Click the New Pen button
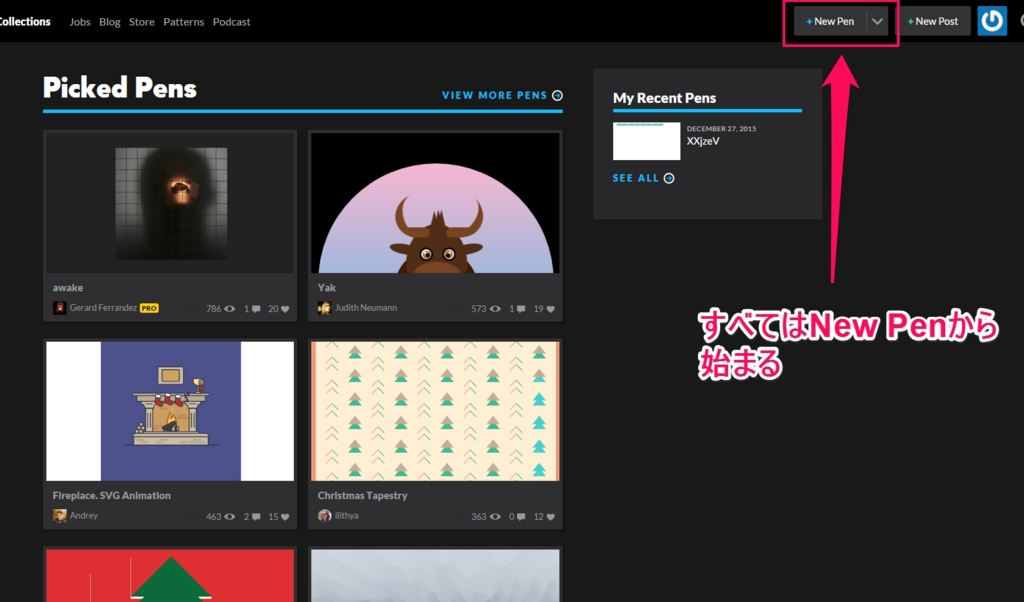This screenshot has height=602, width=1024. (x=830, y=22)
